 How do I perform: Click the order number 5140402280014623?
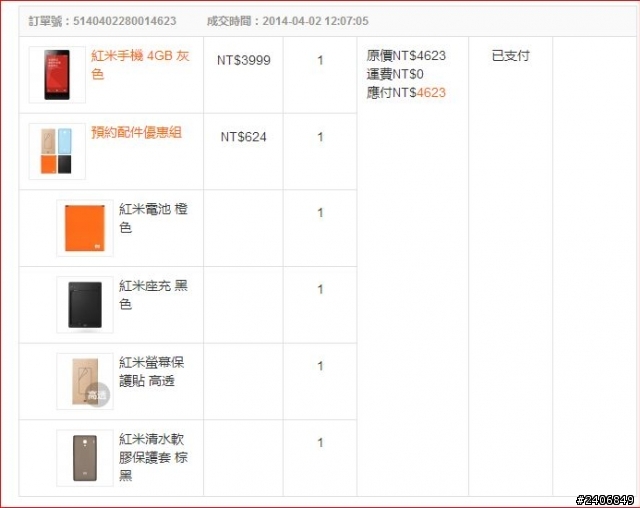pyautogui.click(x=124, y=21)
